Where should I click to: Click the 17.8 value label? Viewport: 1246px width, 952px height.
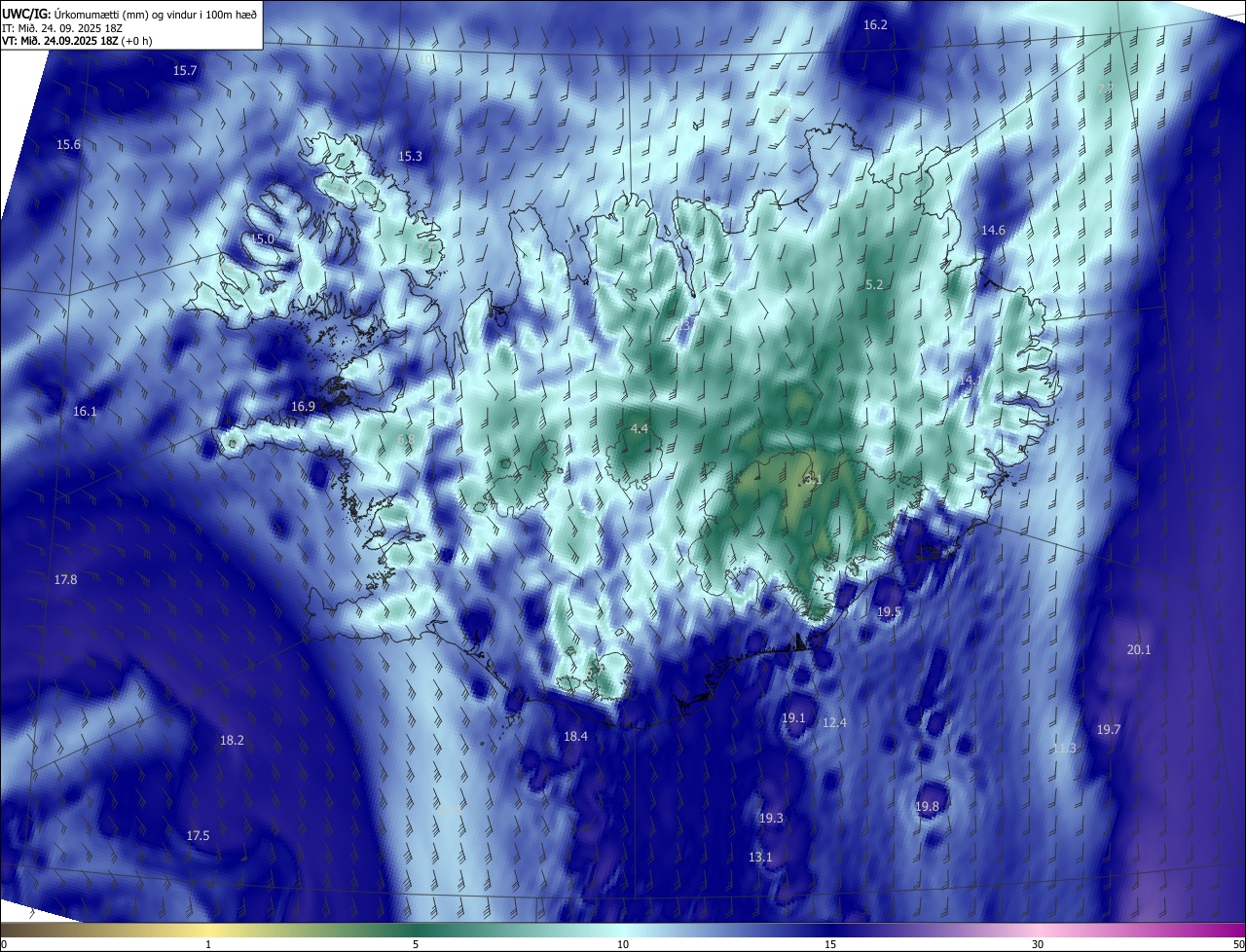(x=65, y=579)
